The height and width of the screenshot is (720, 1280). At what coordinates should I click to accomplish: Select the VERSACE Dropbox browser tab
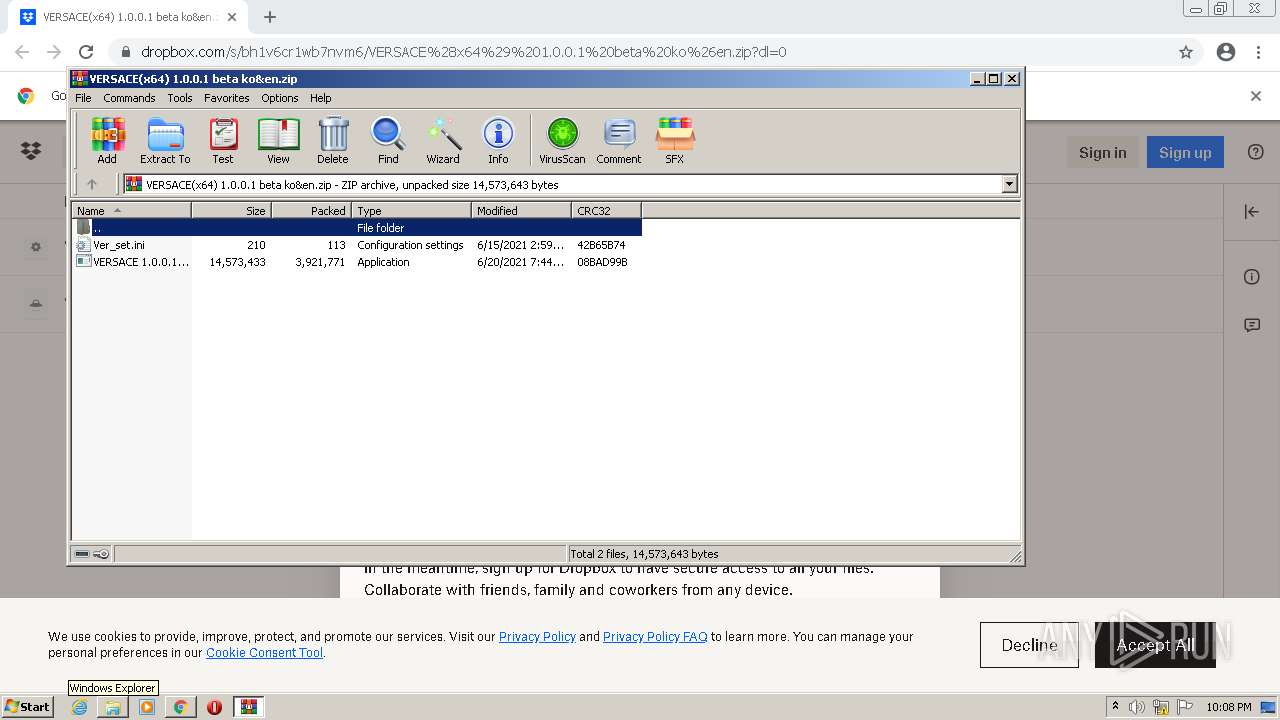(x=129, y=17)
